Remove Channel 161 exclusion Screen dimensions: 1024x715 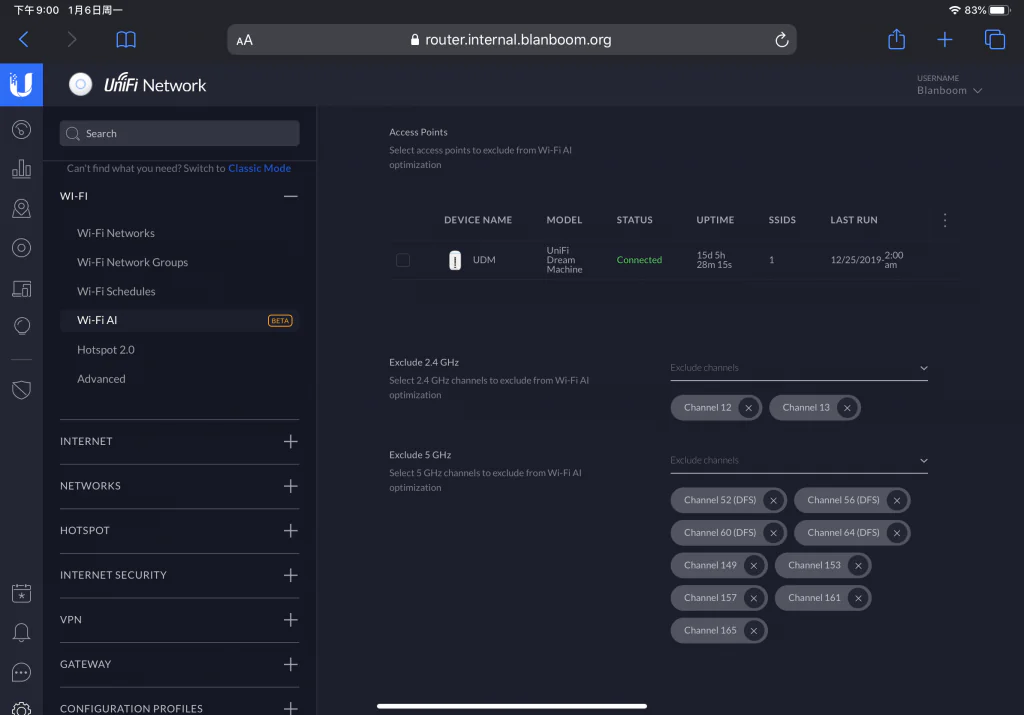[858, 599]
